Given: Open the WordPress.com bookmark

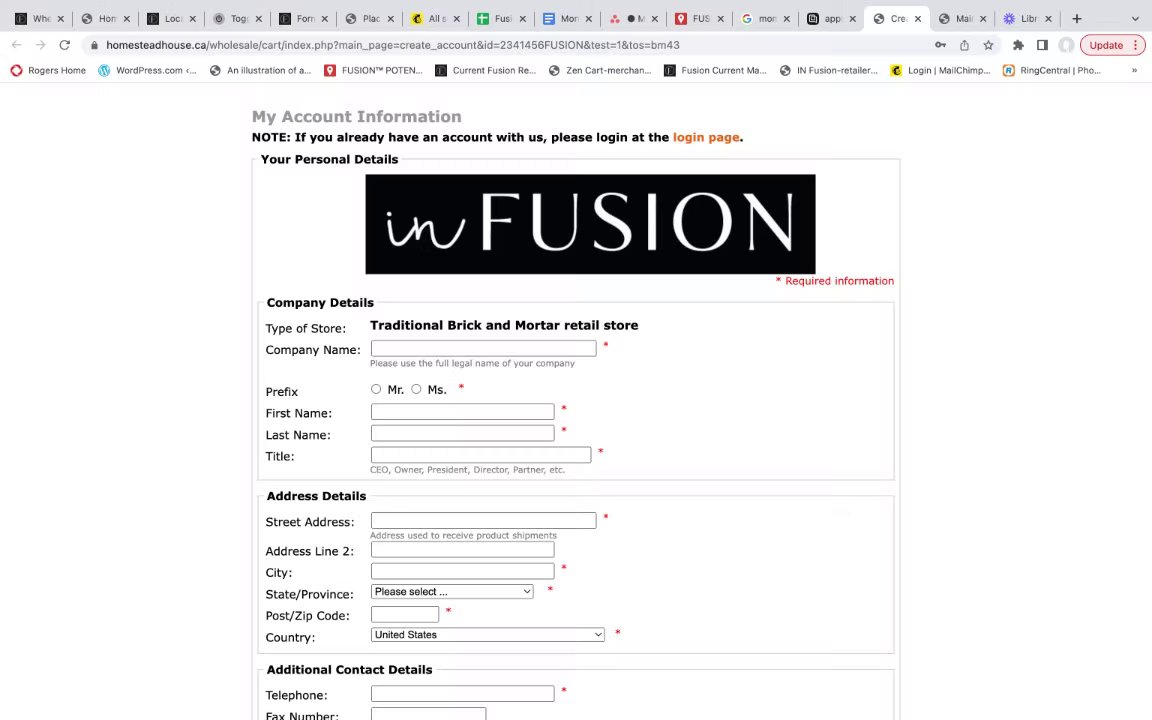Looking at the screenshot, I should [x=147, y=71].
